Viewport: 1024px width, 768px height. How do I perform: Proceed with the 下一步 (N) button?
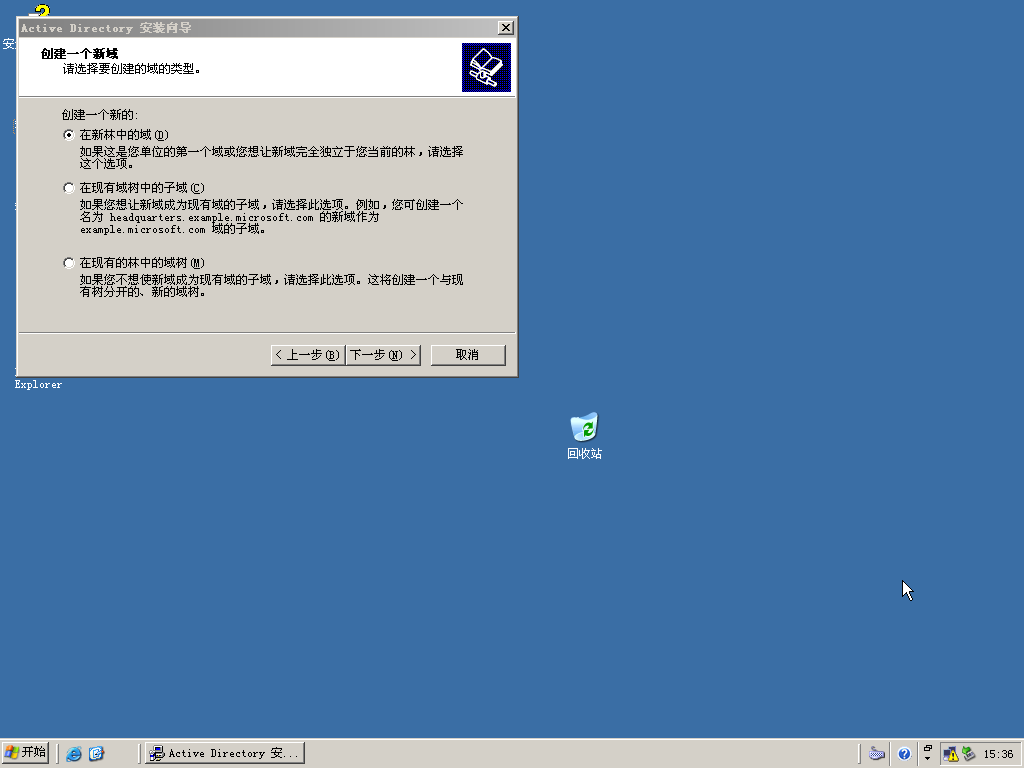pos(383,355)
